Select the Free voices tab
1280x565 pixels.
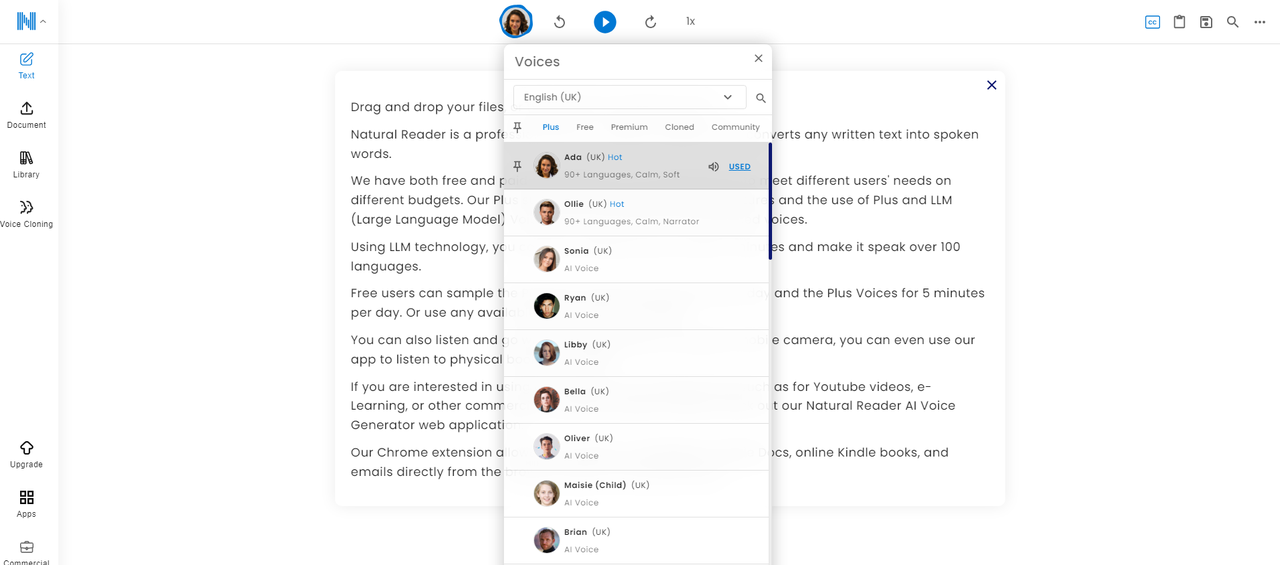[585, 127]
